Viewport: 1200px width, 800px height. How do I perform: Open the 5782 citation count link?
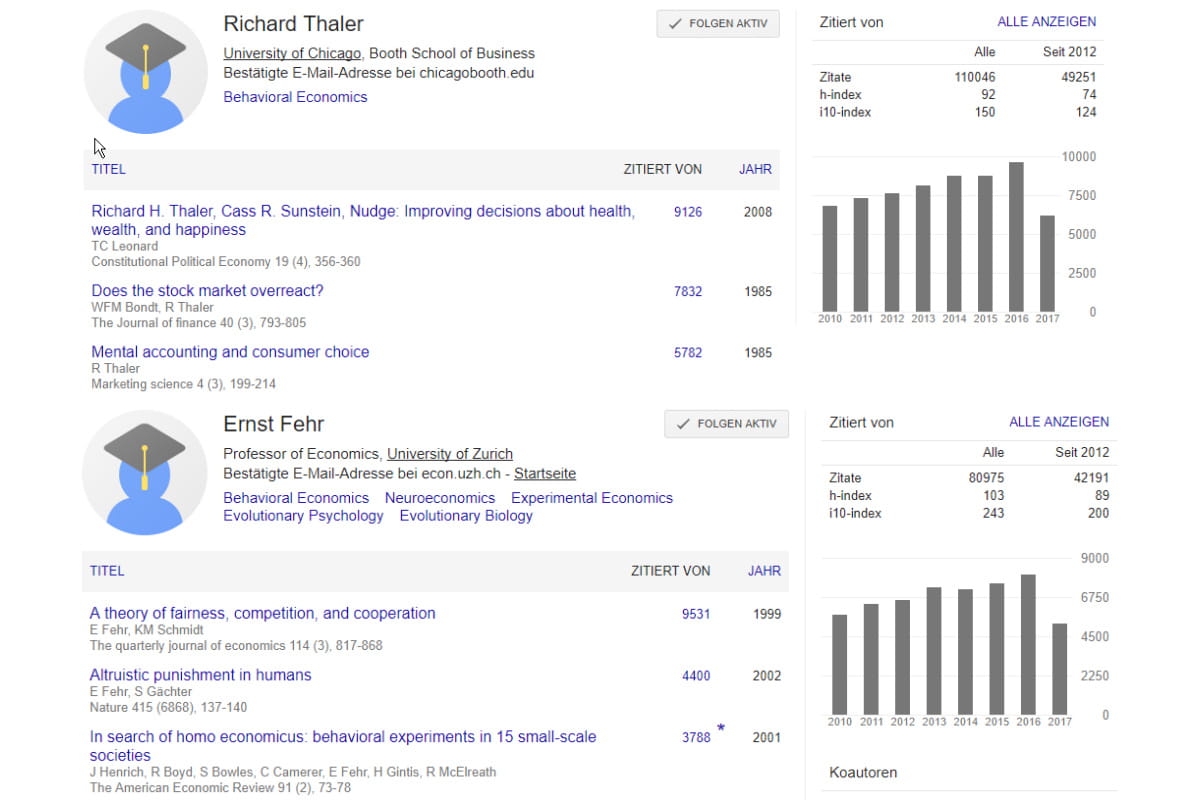[x=688, y=353]
